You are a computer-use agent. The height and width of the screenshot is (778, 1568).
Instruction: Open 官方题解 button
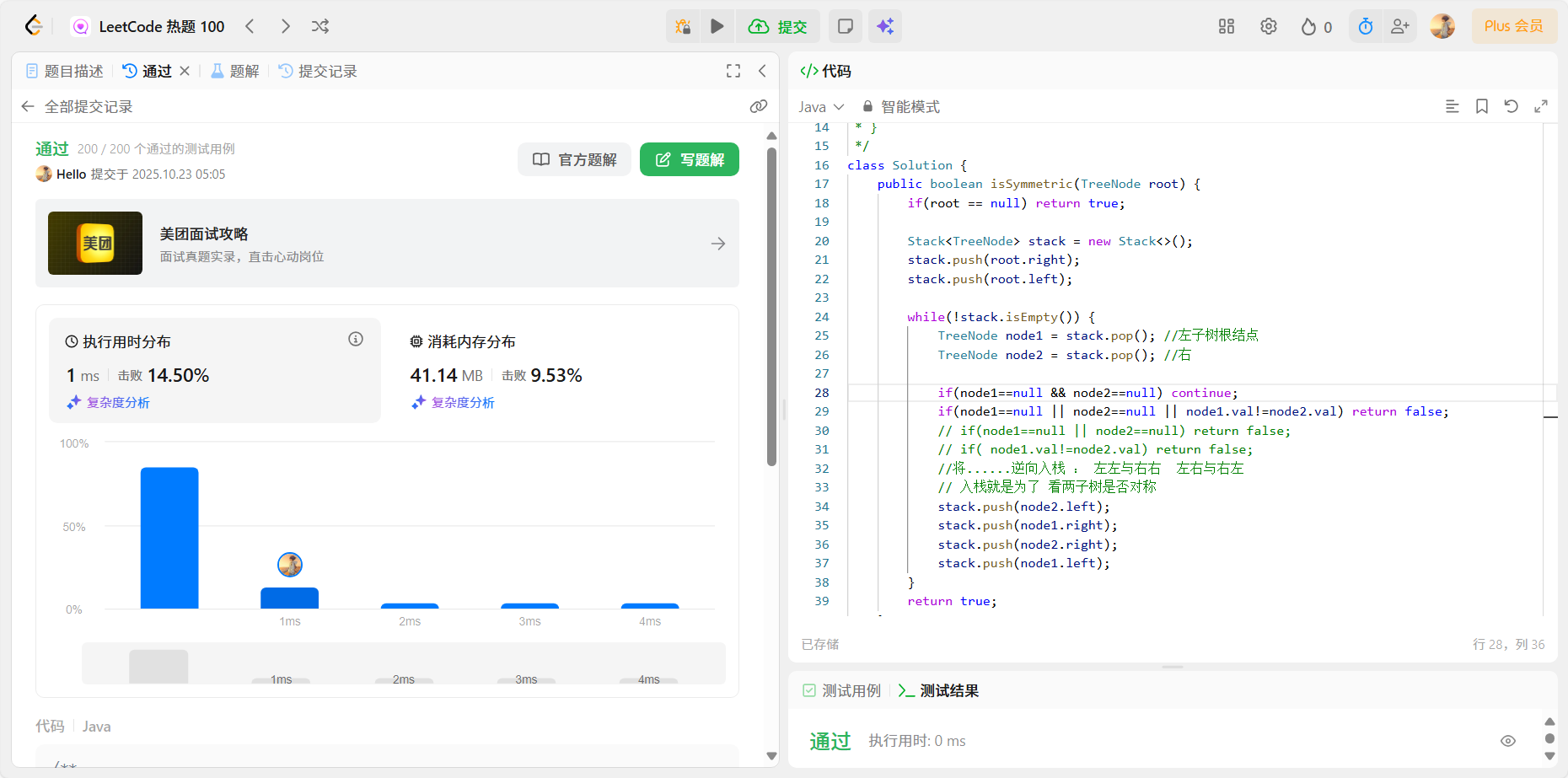(x=575, y=159)
